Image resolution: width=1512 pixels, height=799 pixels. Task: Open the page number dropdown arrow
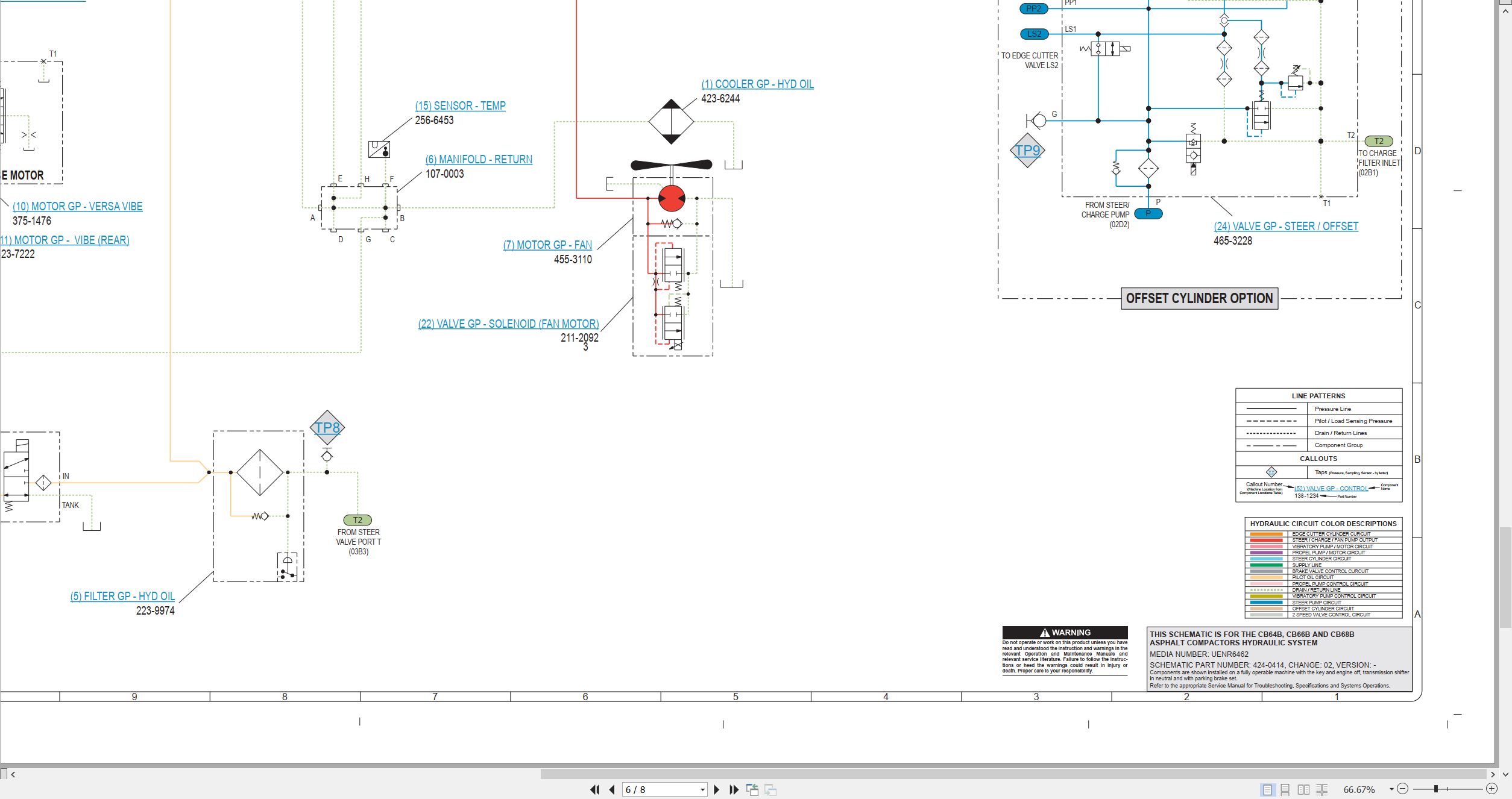click(x=702, y=789)
